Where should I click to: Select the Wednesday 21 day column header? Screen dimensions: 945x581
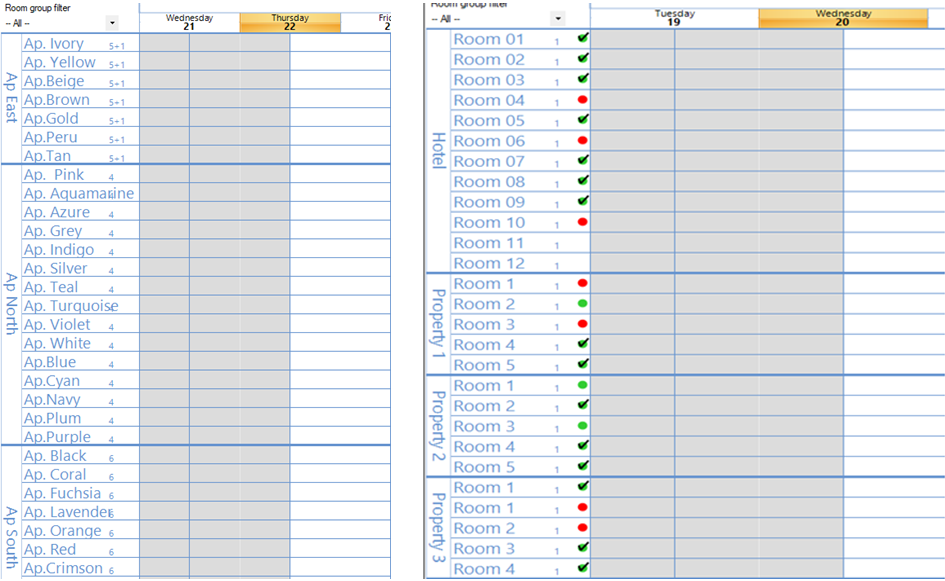(x=189, y=22)
